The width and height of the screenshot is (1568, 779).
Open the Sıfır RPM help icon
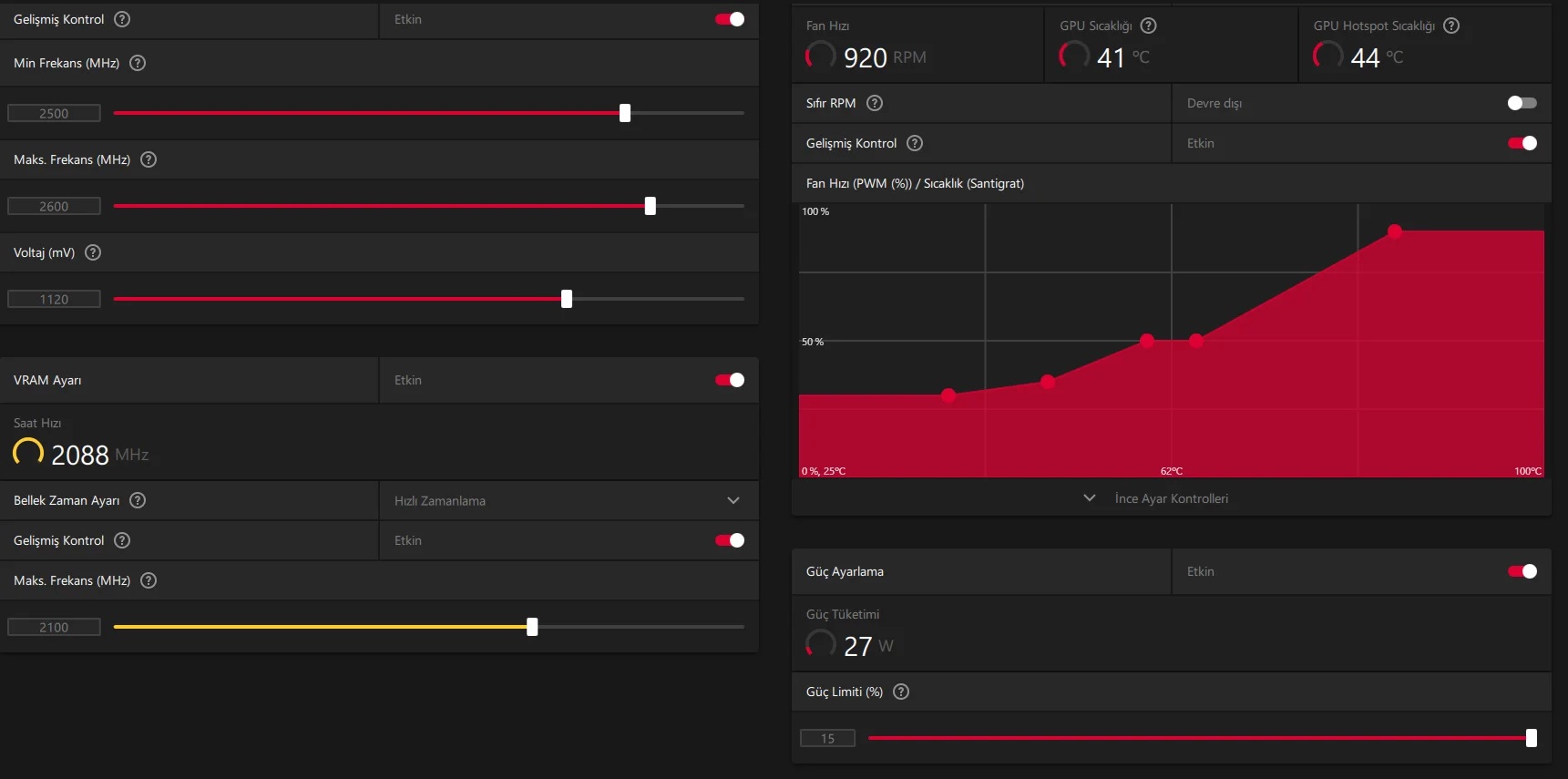click(x=875, y=103)
